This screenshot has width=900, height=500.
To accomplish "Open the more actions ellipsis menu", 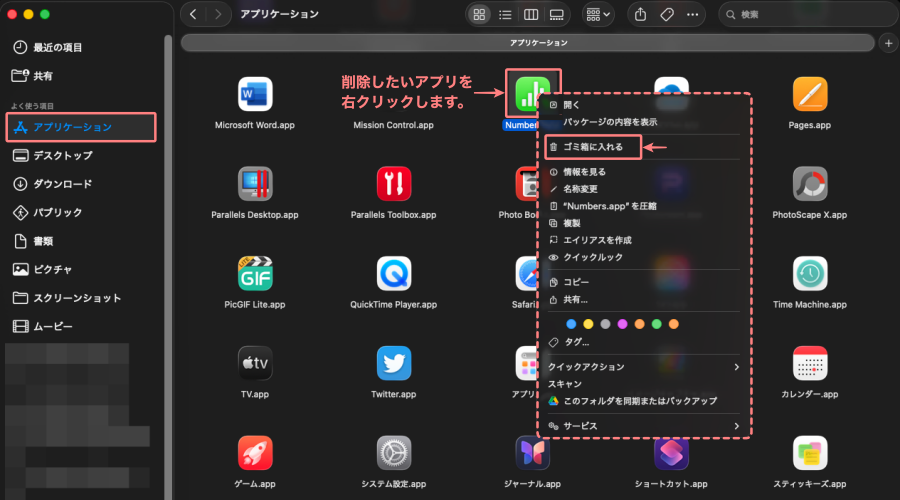I will (693, 14).
